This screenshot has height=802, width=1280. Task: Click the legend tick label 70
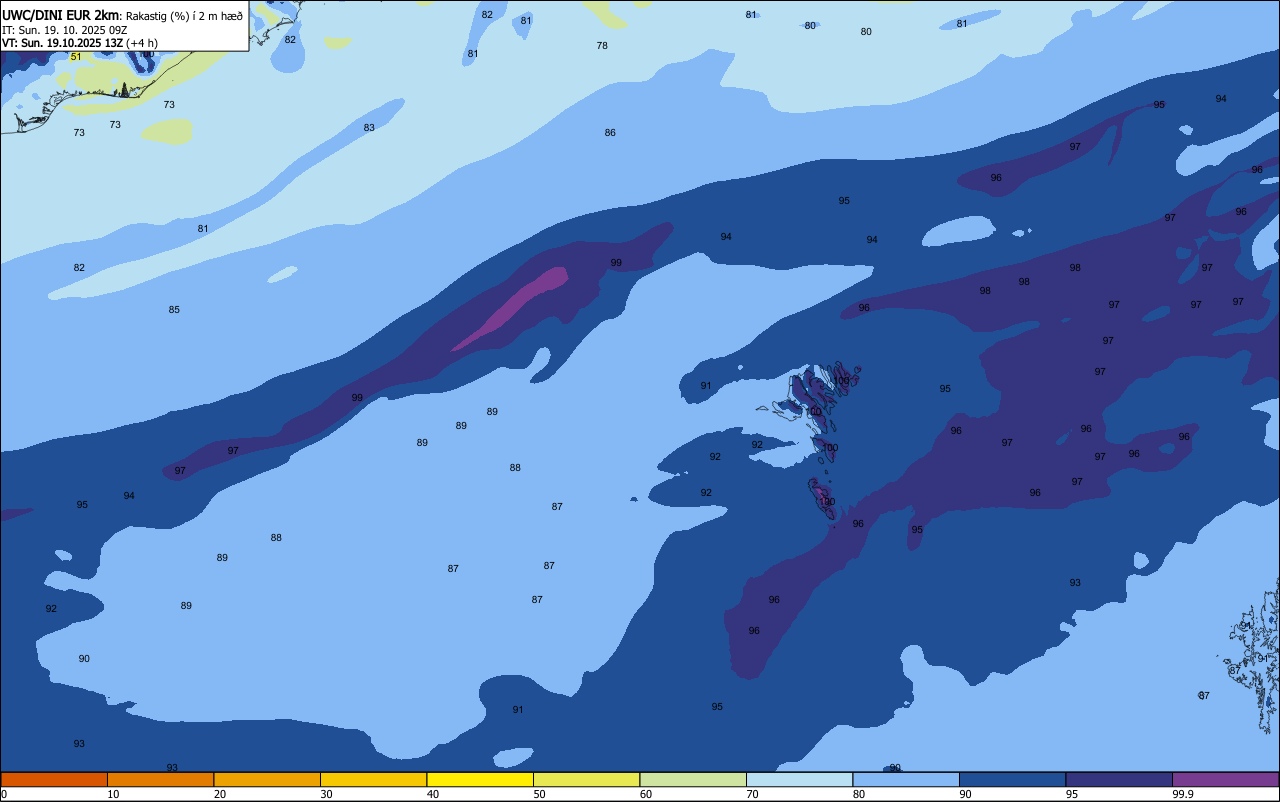click(x=752, y=794)
